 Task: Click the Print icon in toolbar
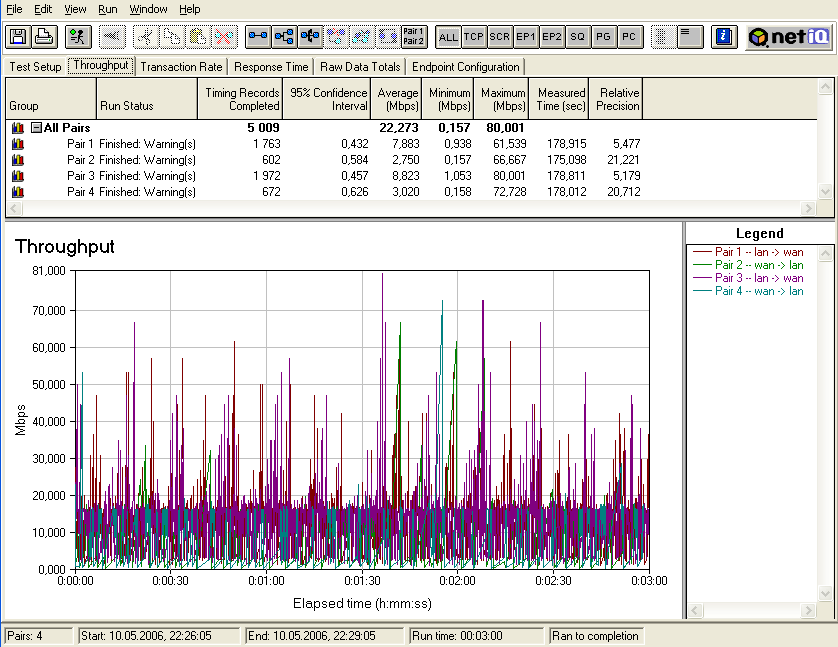[44, 37]
